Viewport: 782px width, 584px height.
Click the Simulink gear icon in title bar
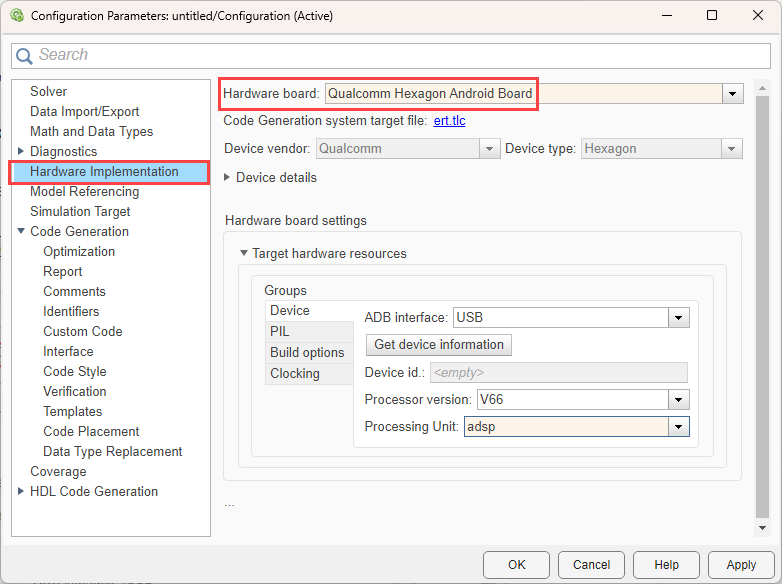tap(15, 16)
